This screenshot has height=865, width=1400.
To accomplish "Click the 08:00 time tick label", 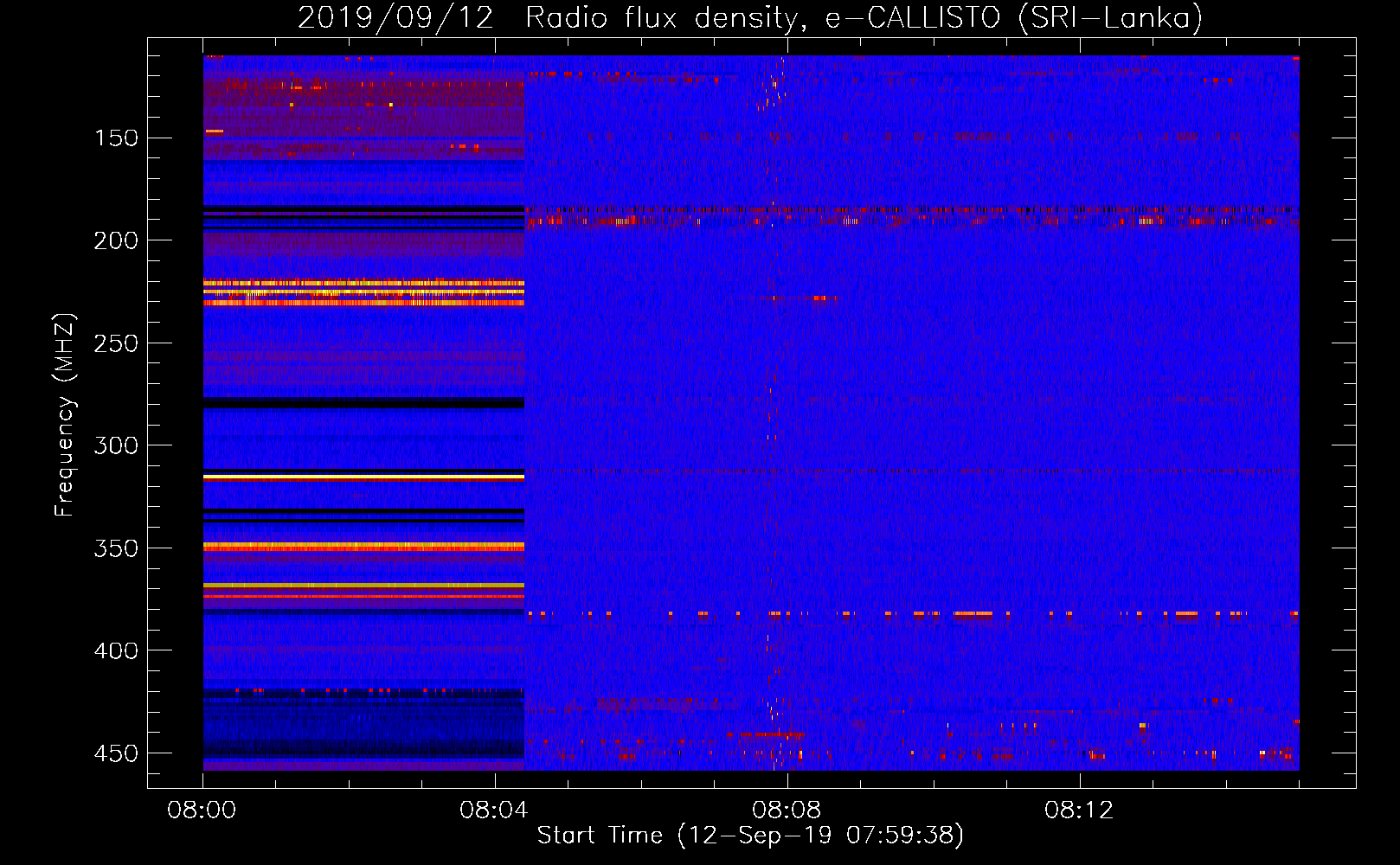I will (202, 811).
